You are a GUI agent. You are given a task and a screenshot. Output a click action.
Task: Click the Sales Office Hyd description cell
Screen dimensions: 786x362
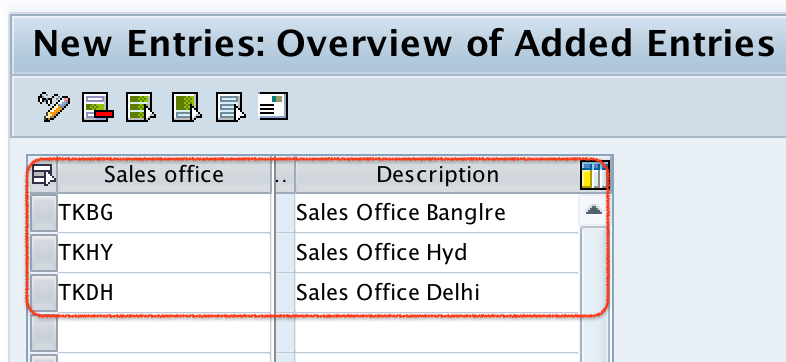coord(436,252)
